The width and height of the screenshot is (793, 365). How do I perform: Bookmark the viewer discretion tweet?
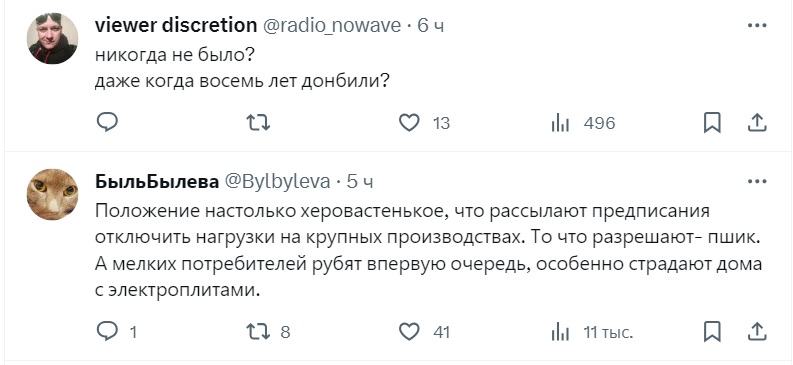(x=712, y=123)
